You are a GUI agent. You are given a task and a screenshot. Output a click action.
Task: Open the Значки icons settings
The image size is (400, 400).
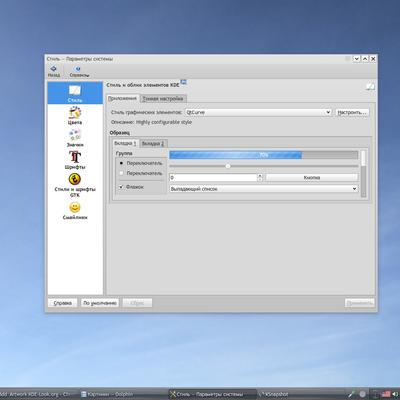point(75,138)
